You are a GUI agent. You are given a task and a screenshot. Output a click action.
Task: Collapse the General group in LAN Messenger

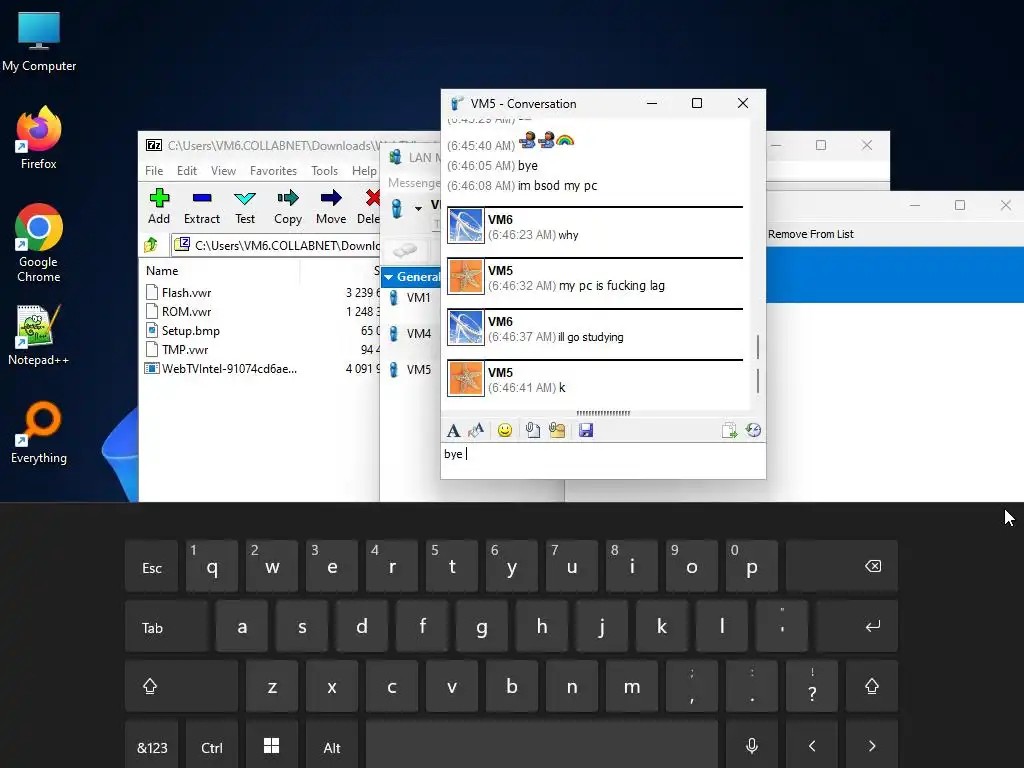pyautogui.click(x=389, y=277)
